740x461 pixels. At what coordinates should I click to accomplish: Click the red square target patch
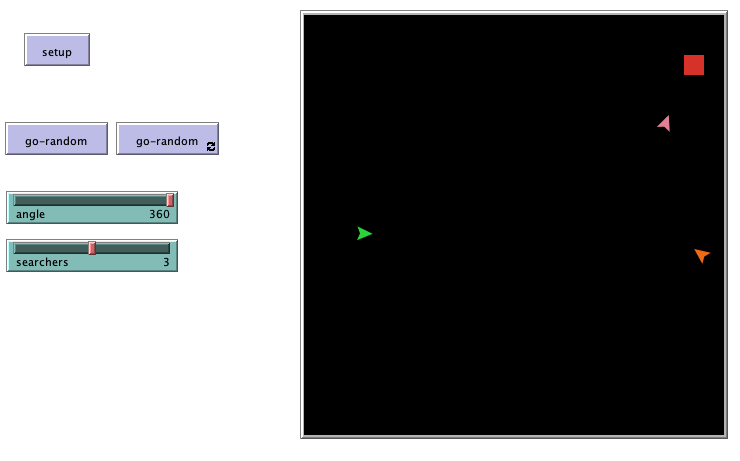click(x=694, y=65)
